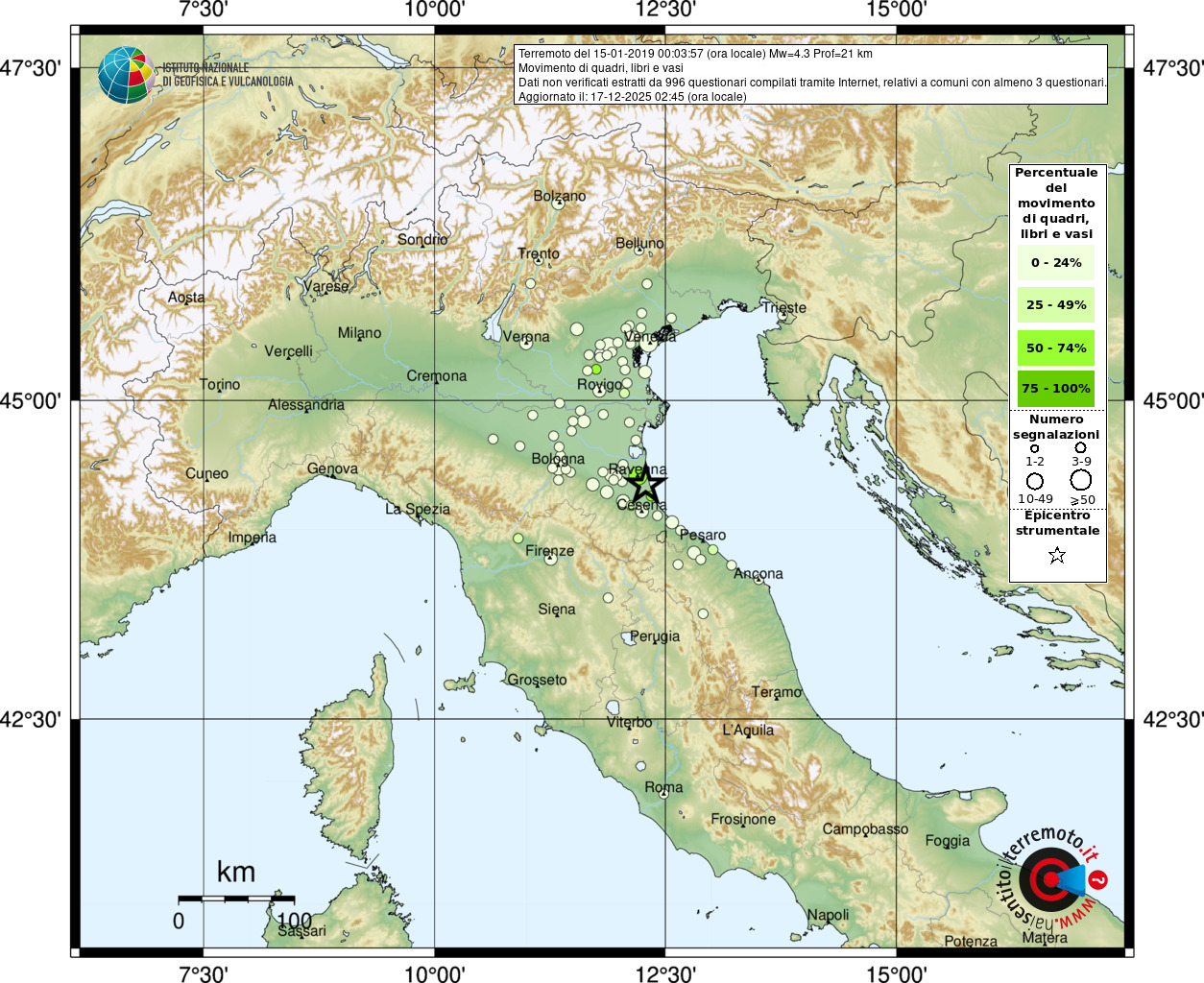Click the 50 - 74% legend swatch
The image size is (1204, 983).
pos(1056,348)
